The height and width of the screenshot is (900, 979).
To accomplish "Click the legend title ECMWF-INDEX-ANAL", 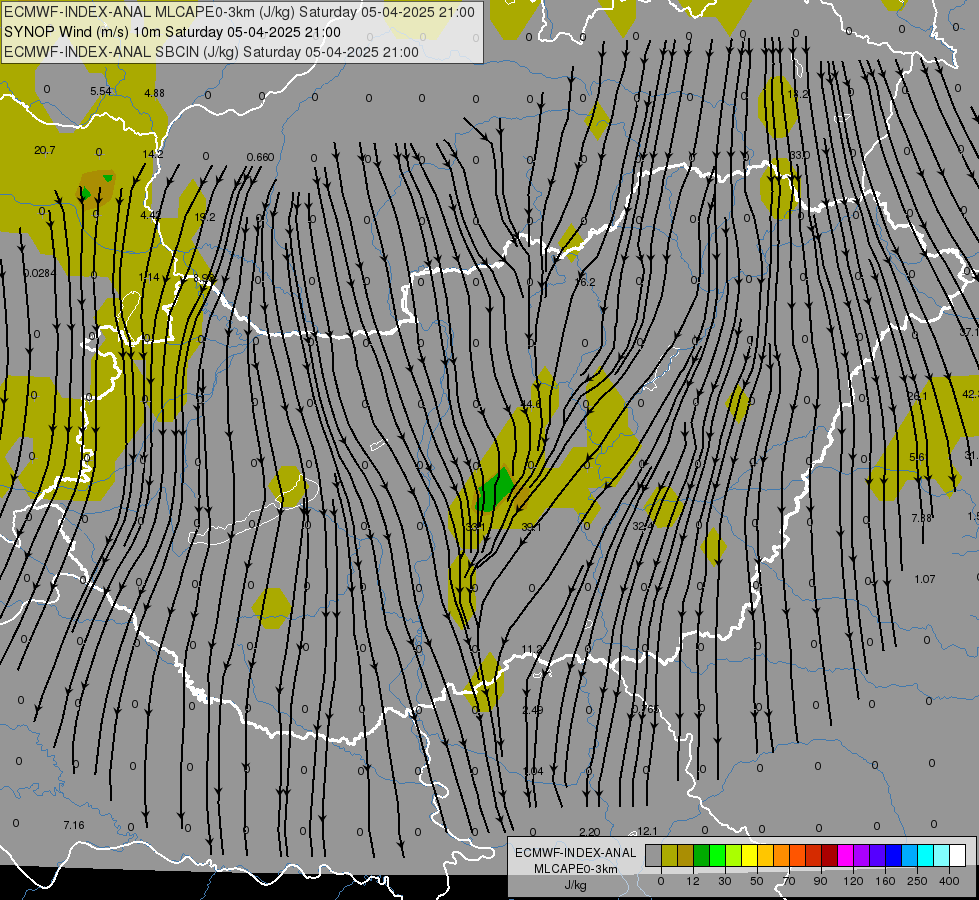I will click(x=576, y=853).
